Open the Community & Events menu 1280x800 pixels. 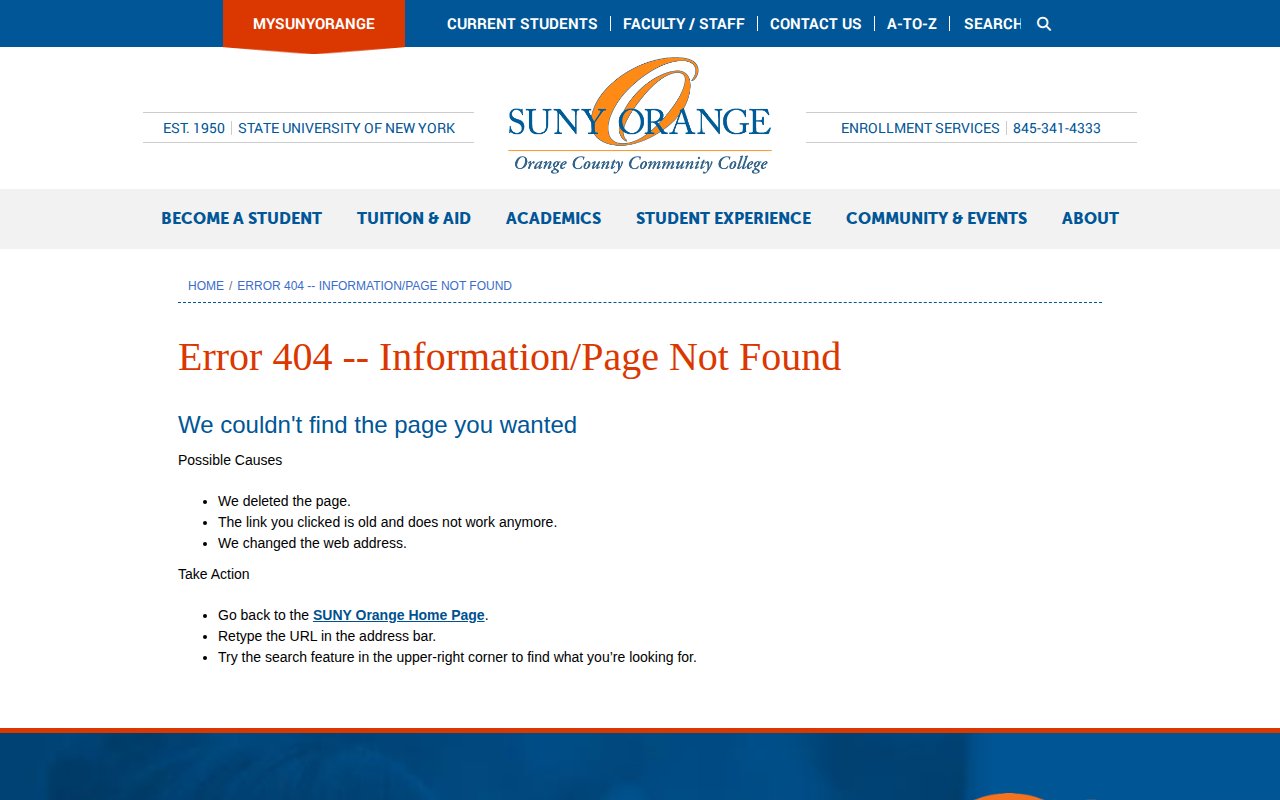[x=936, y=218]
